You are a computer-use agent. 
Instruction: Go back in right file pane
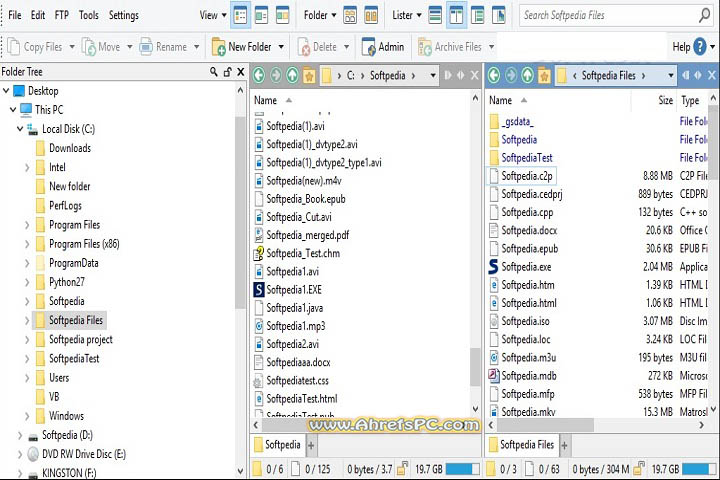pyautogui.click(x=494, y=75)
